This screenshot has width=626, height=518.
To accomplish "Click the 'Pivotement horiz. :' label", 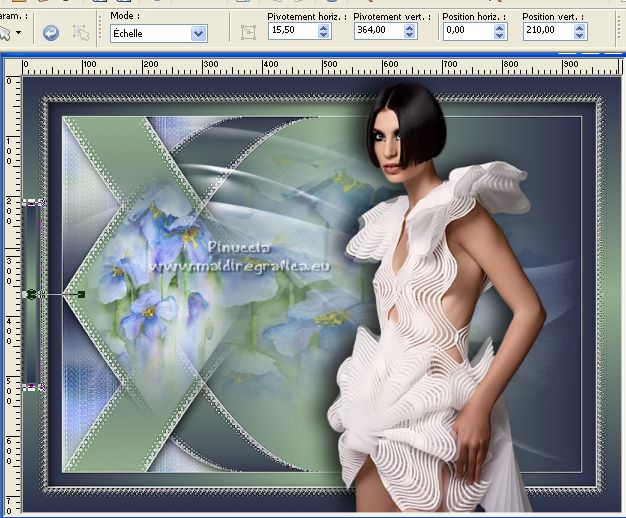I will click(307, 17).
